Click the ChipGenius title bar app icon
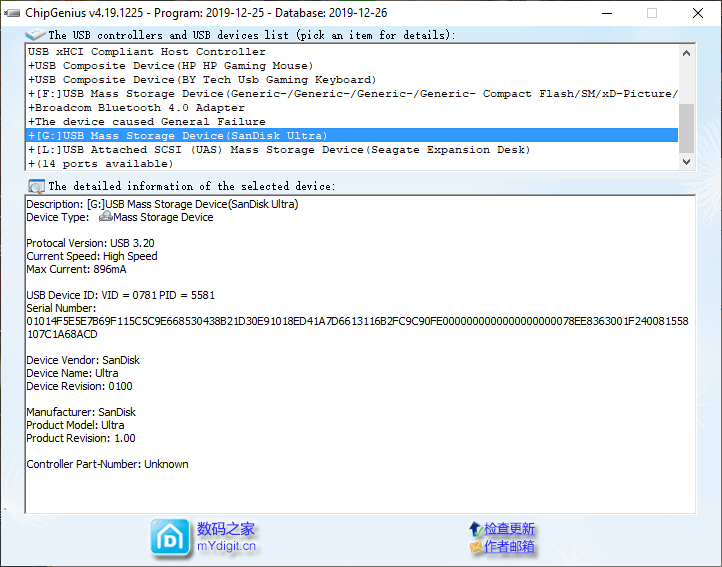This screenshot has height=567, width=722. [x=12, y=13]
